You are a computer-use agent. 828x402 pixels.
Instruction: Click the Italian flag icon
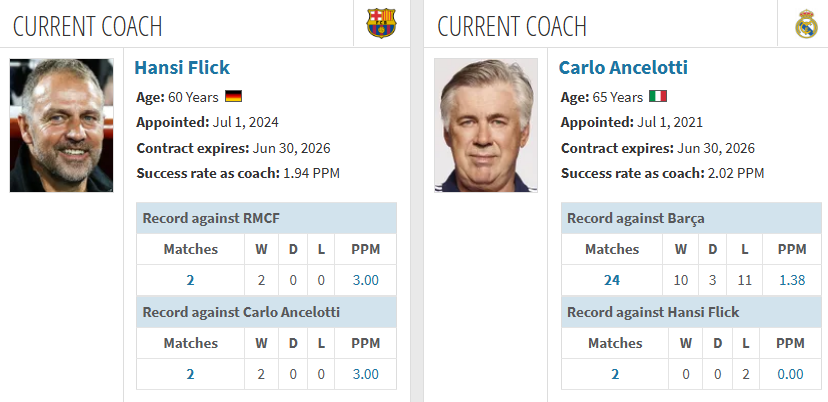coord(658,97)
